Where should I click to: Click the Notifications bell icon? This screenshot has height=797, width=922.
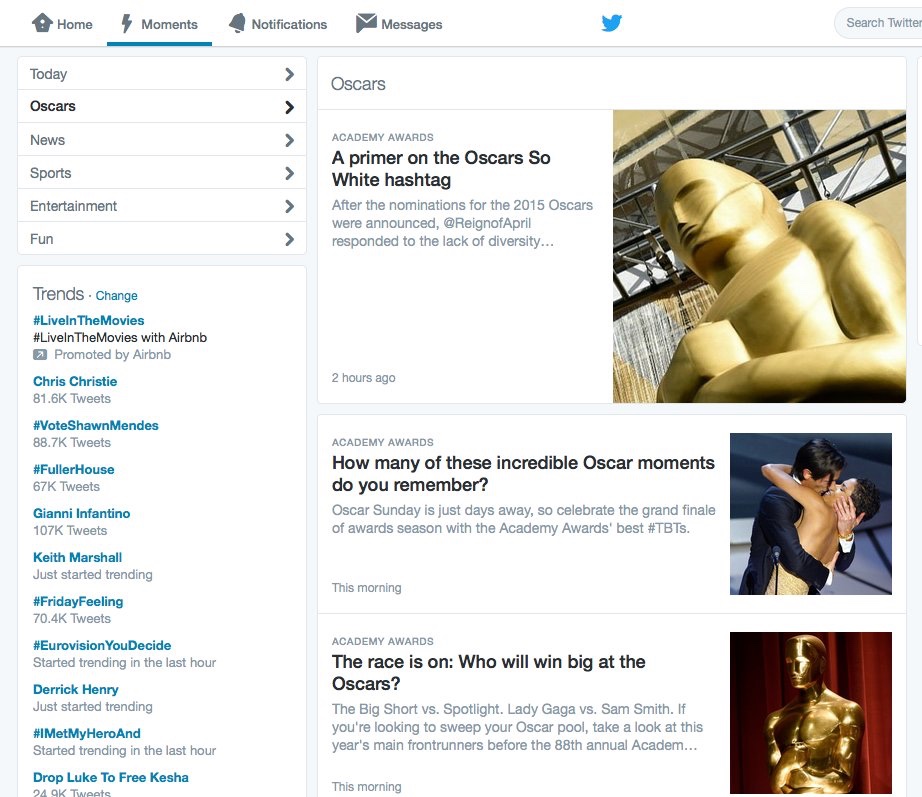[x=237, y=24]
